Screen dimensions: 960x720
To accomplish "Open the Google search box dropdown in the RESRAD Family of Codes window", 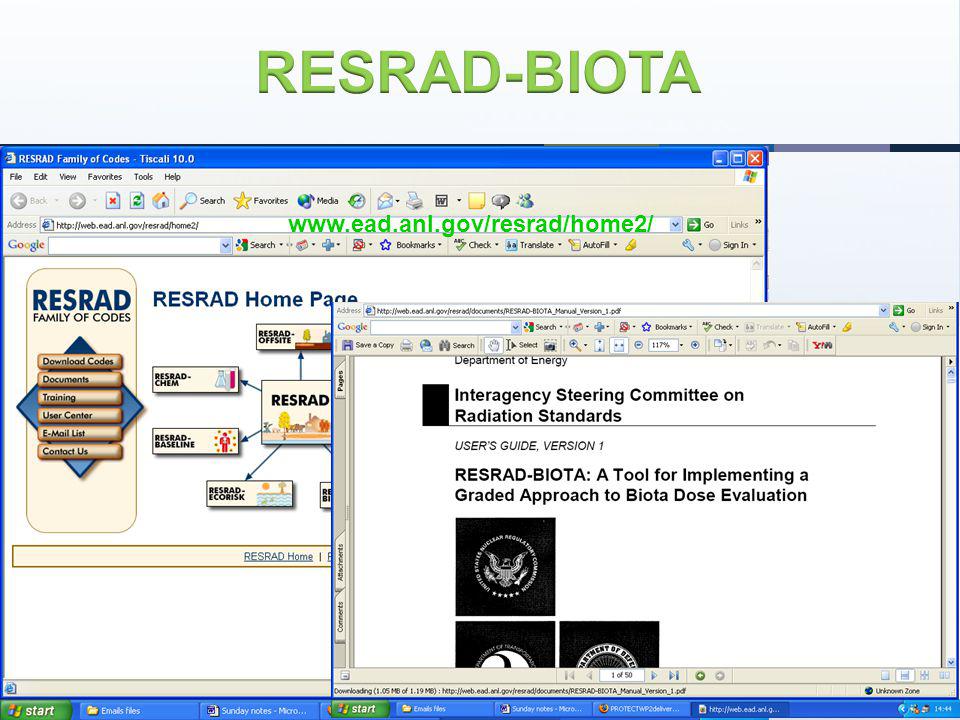I will click(225, 245).
